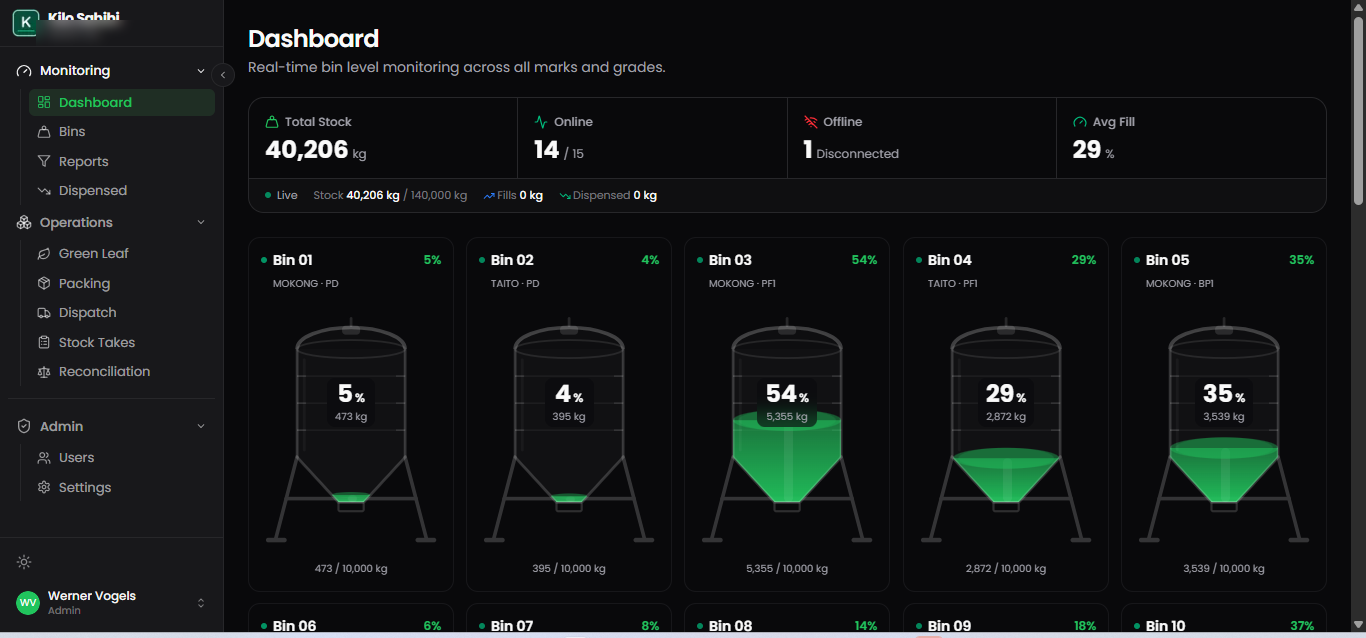The width and height of the screenshot is (1366, 638).
Task: Navigate to Dispensed
Action: [x=122, y=191]
